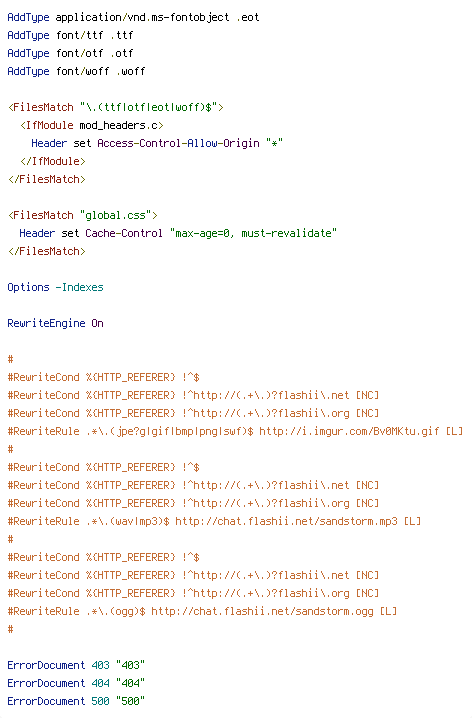This screenshot has height=718, width=472.
Task: Click the opening FilesMatch font regex tag
Action: [116, 107]
